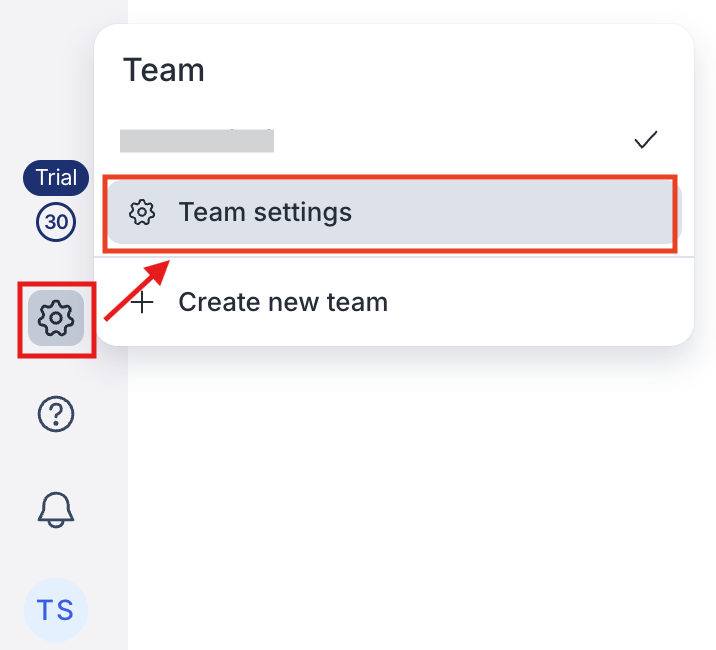Click the "Create new team" text label
Image resolution: width=716 pixels, height=650 pixels.
coord(283,302)
